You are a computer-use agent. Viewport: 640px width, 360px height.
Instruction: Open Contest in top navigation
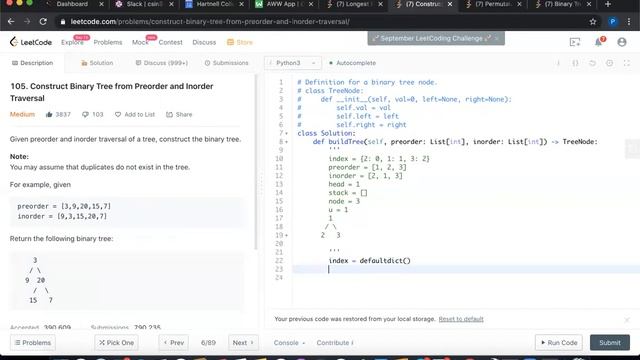pyautogui.click(x=171, y=42)
